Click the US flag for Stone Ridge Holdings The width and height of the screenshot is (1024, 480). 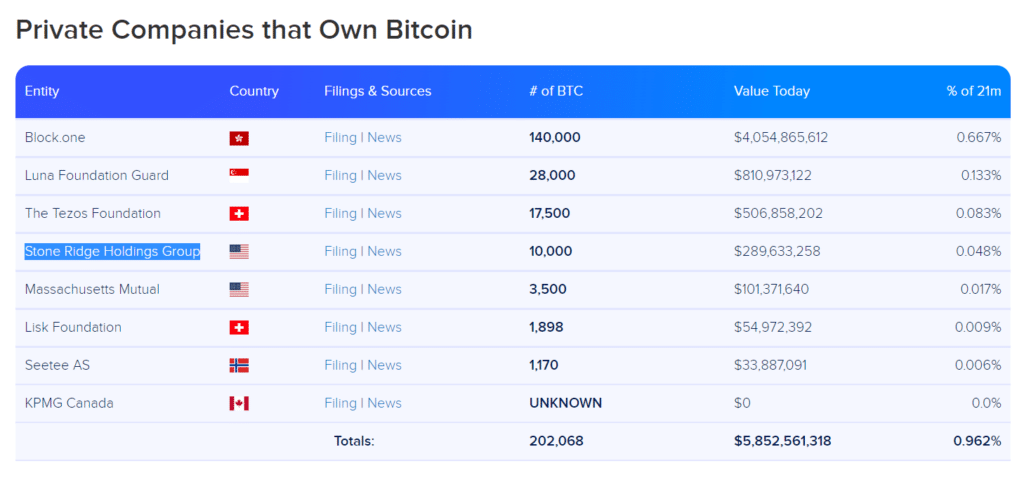[239, 251]
